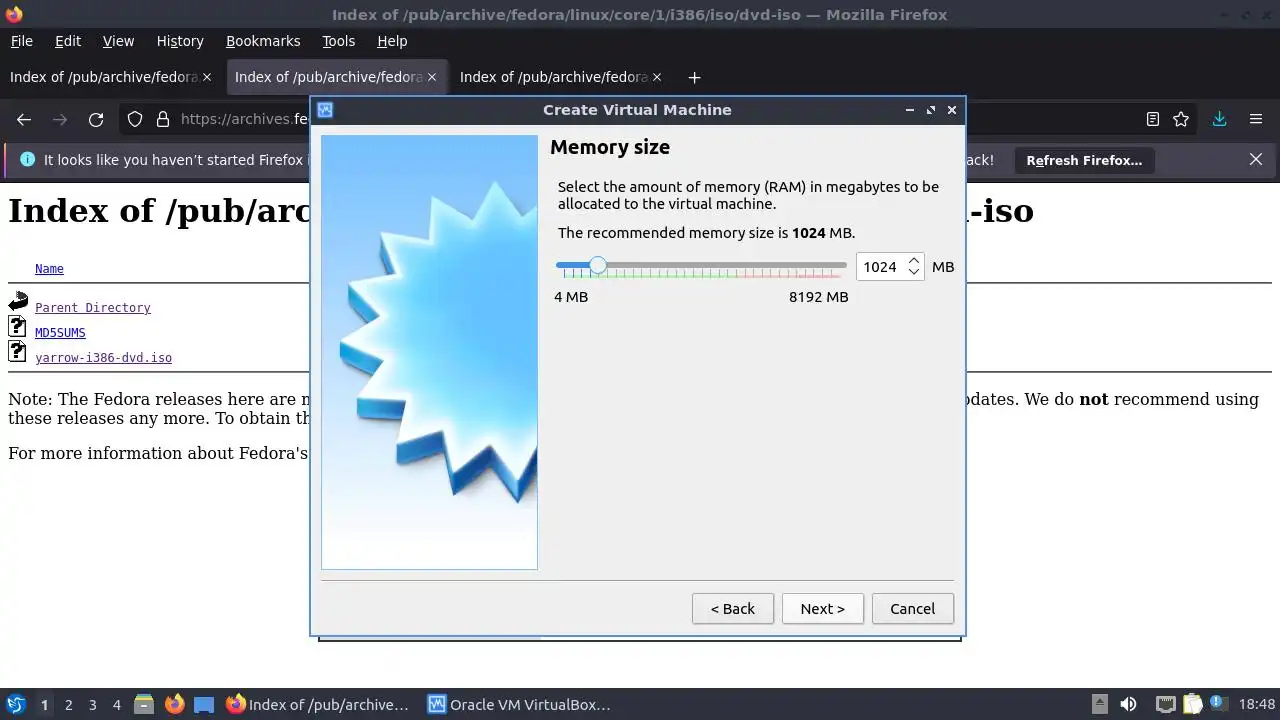Bookmark this page with star icon

click(1181, 119)
